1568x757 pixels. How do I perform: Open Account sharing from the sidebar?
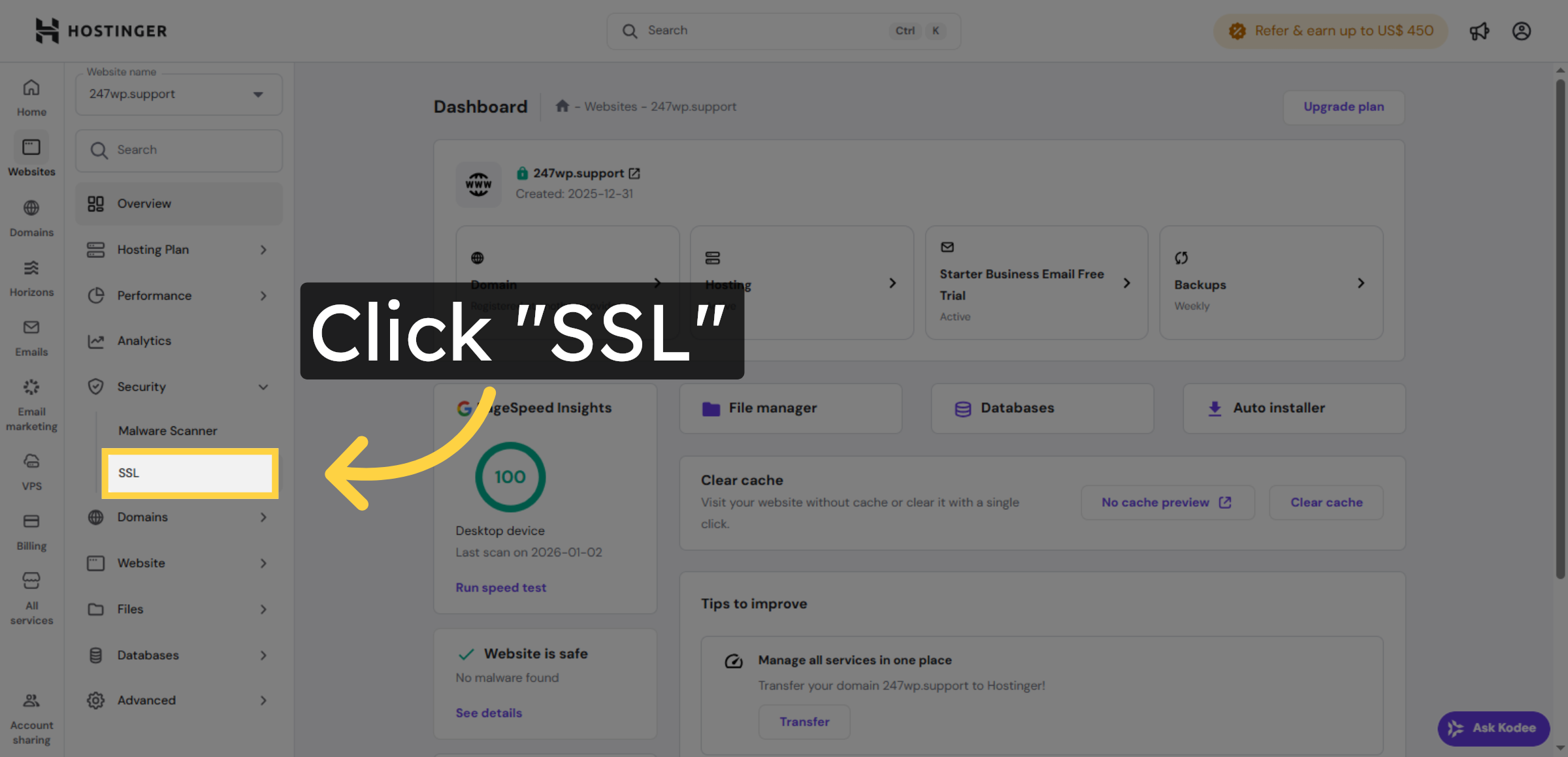click(31, 717)
